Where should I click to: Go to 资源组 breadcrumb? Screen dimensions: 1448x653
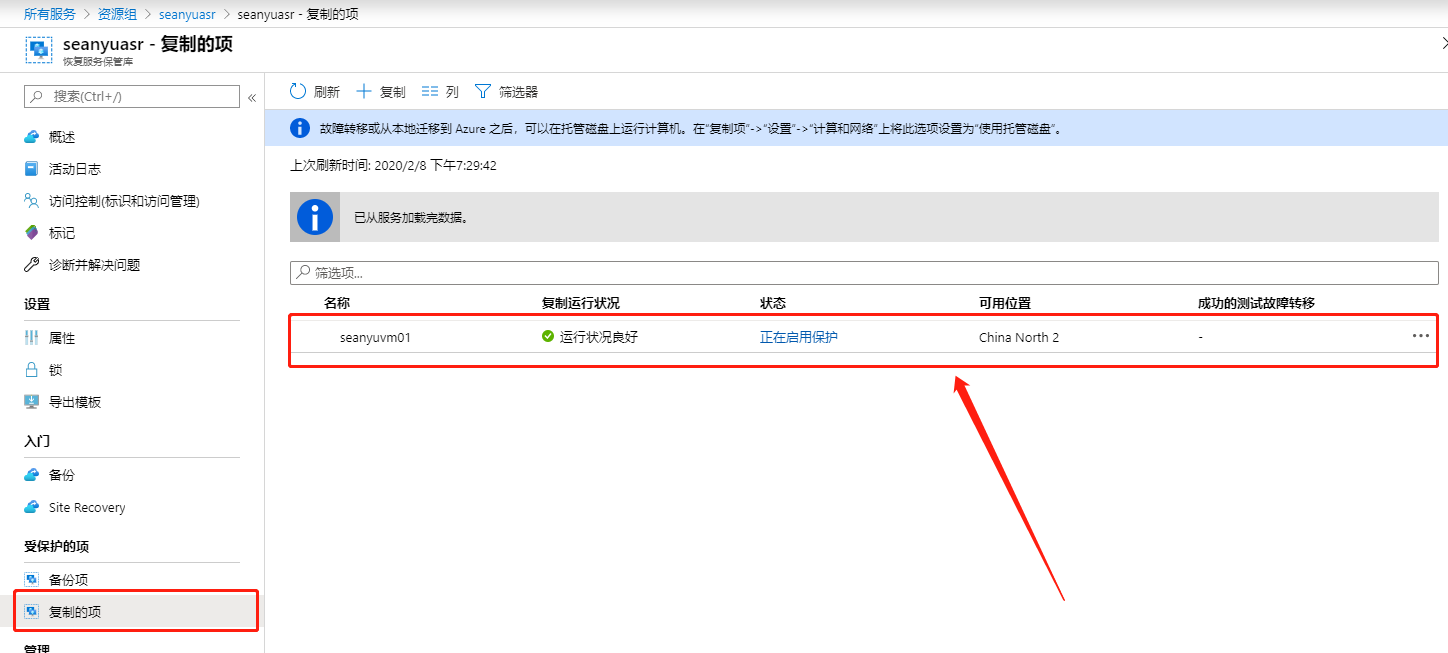tap(117, 14)
